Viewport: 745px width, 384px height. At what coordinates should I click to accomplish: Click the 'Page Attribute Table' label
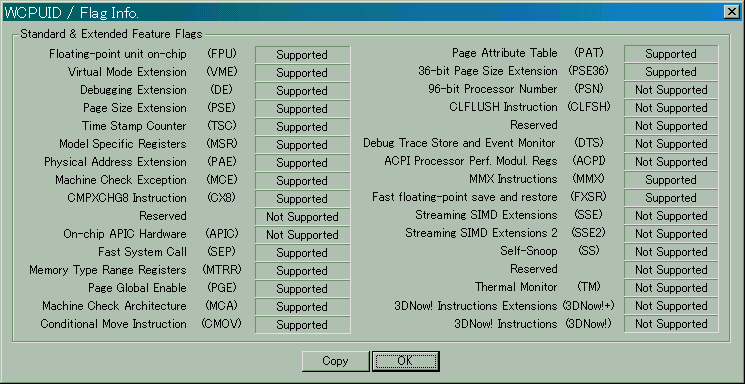click(505, 53)
